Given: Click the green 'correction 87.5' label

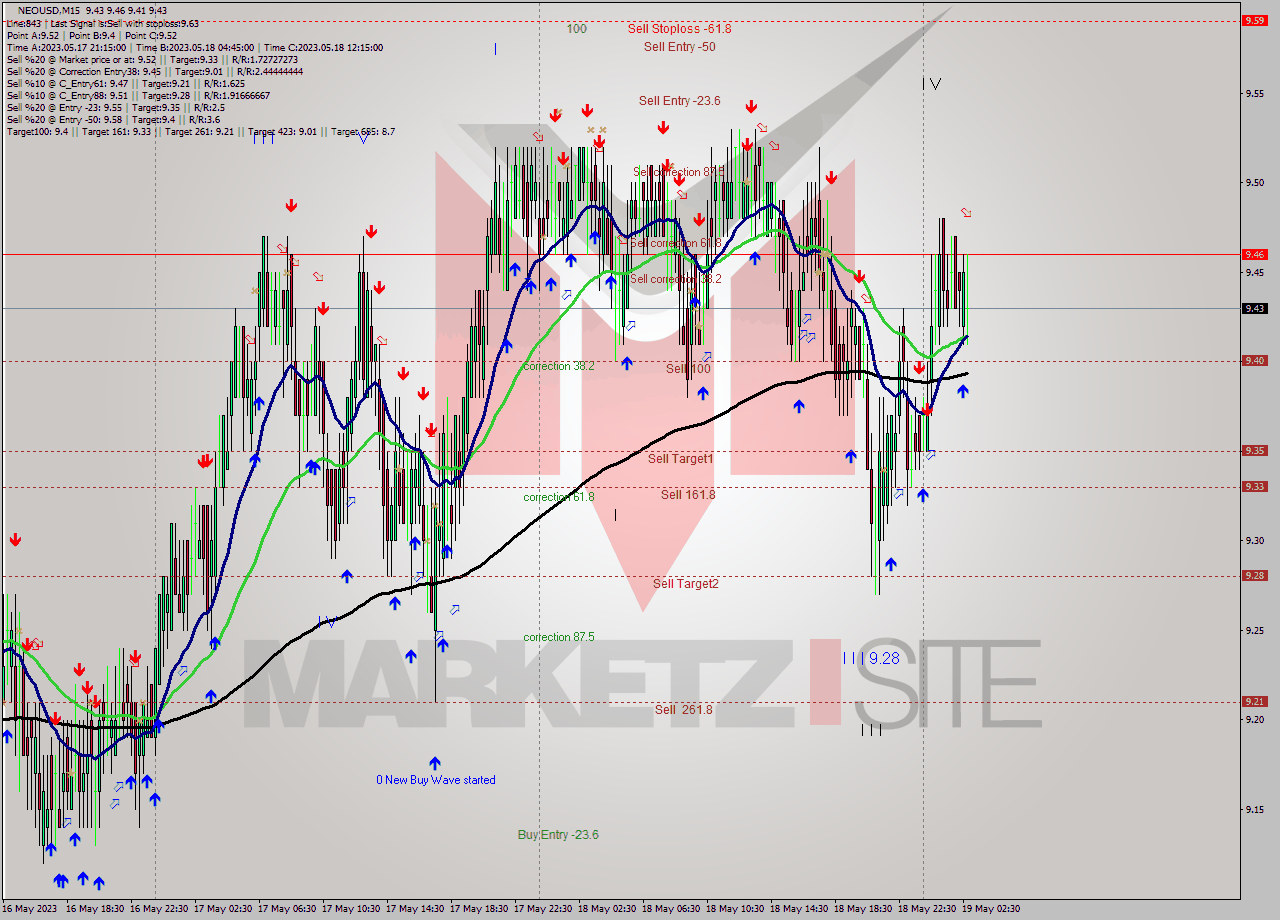Looking at the screenshot, I should pyautogui.click(x=558, y=637).
